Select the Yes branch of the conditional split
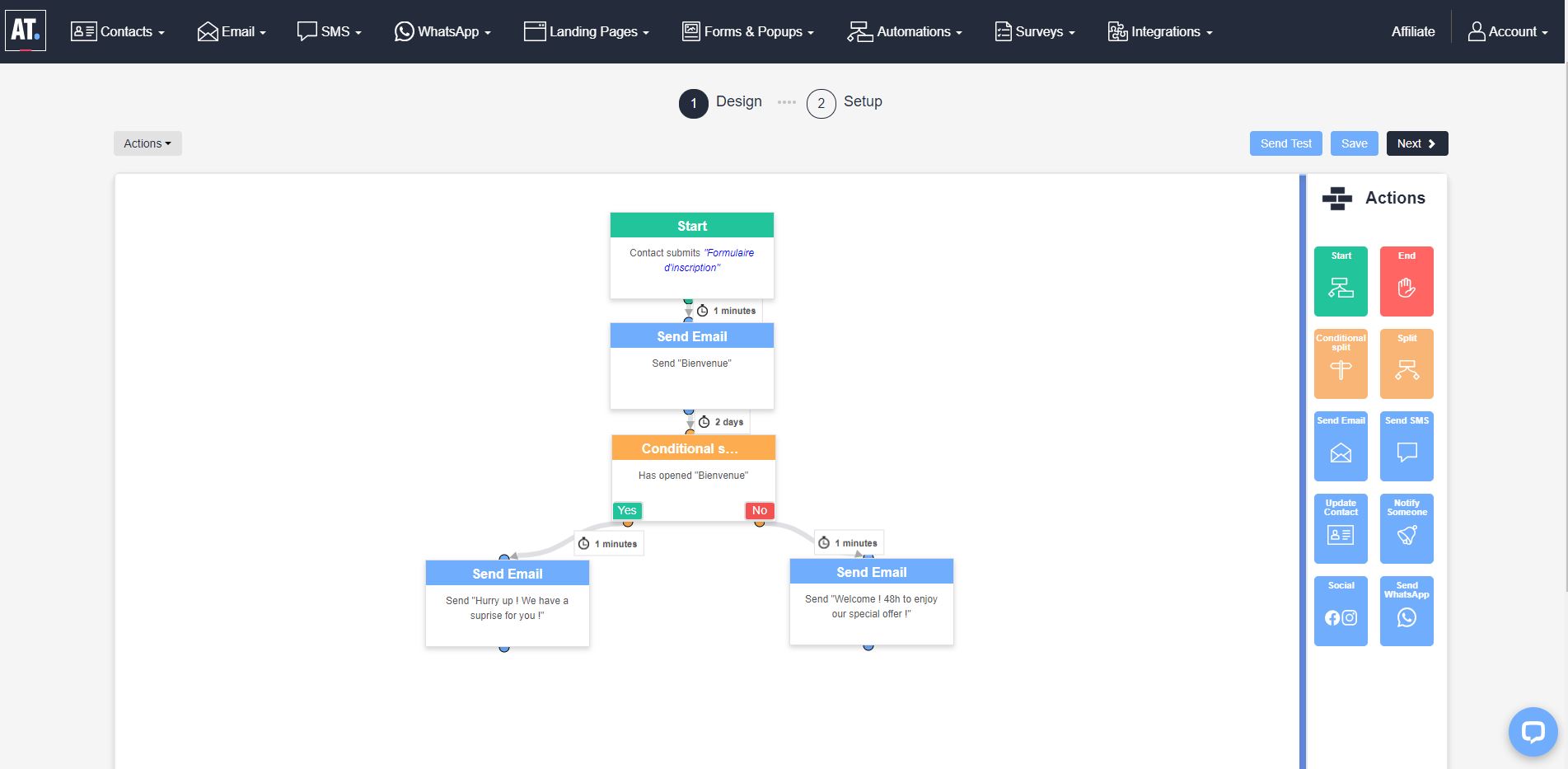Viewport: 1568px width, 769px height. 627,510
